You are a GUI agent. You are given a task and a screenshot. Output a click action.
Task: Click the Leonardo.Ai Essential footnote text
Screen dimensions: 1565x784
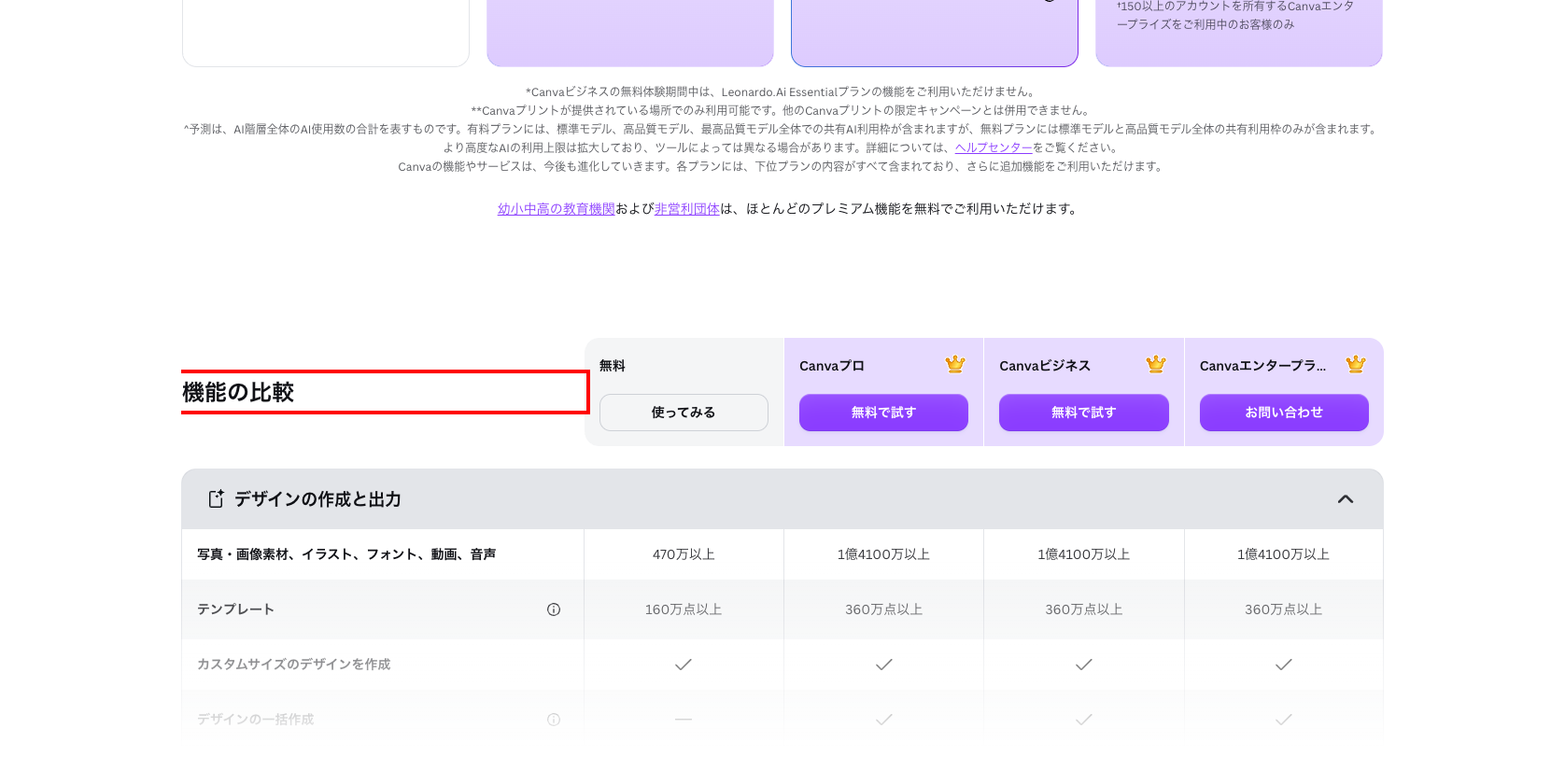coord(782,91)
